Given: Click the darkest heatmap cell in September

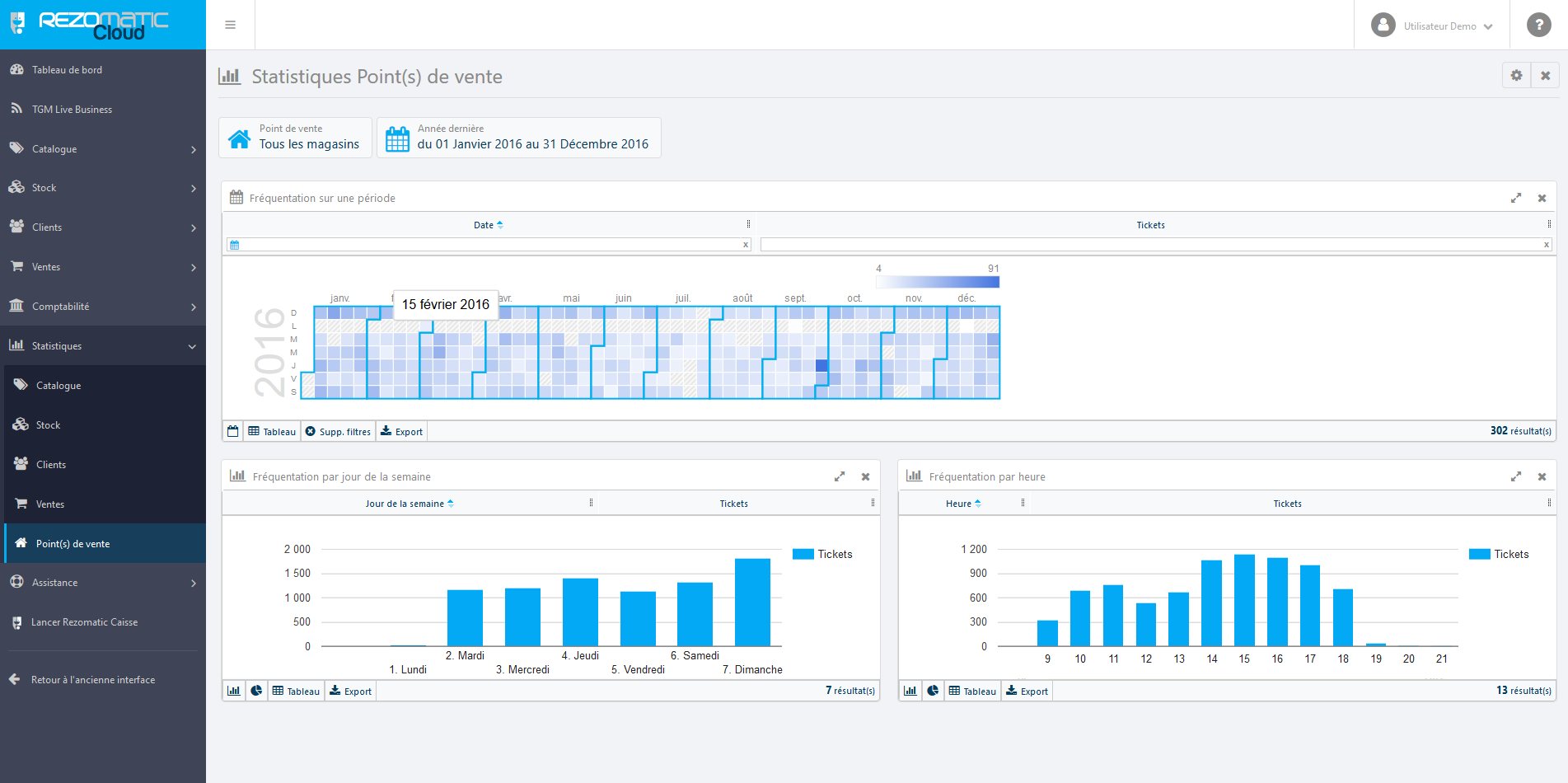Looking at the screenshot, I should (821, 365).
